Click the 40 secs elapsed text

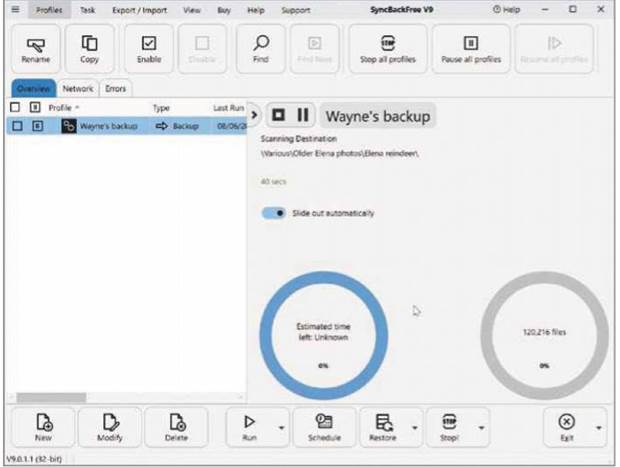[273, 182]
